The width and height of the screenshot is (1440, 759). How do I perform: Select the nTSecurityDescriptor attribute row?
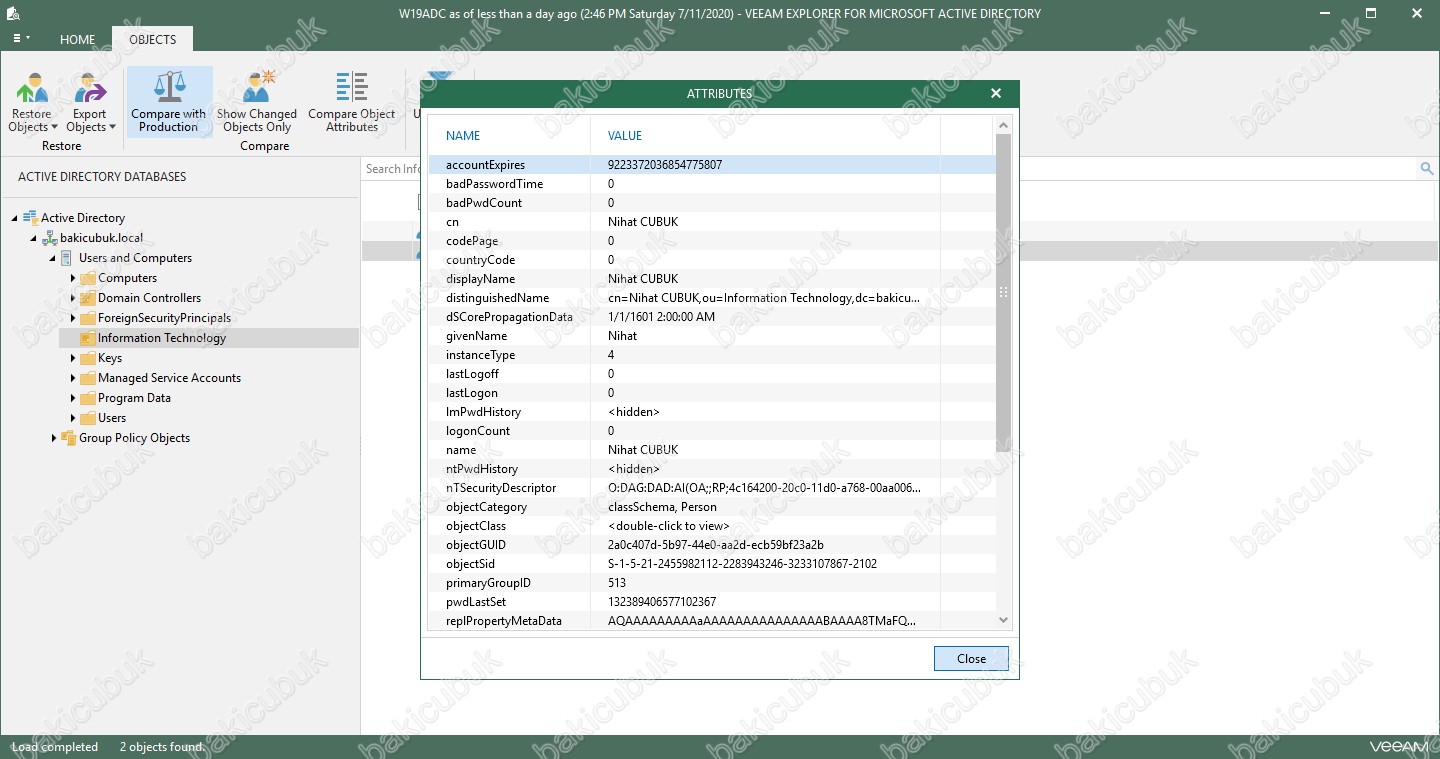(712, 488)
